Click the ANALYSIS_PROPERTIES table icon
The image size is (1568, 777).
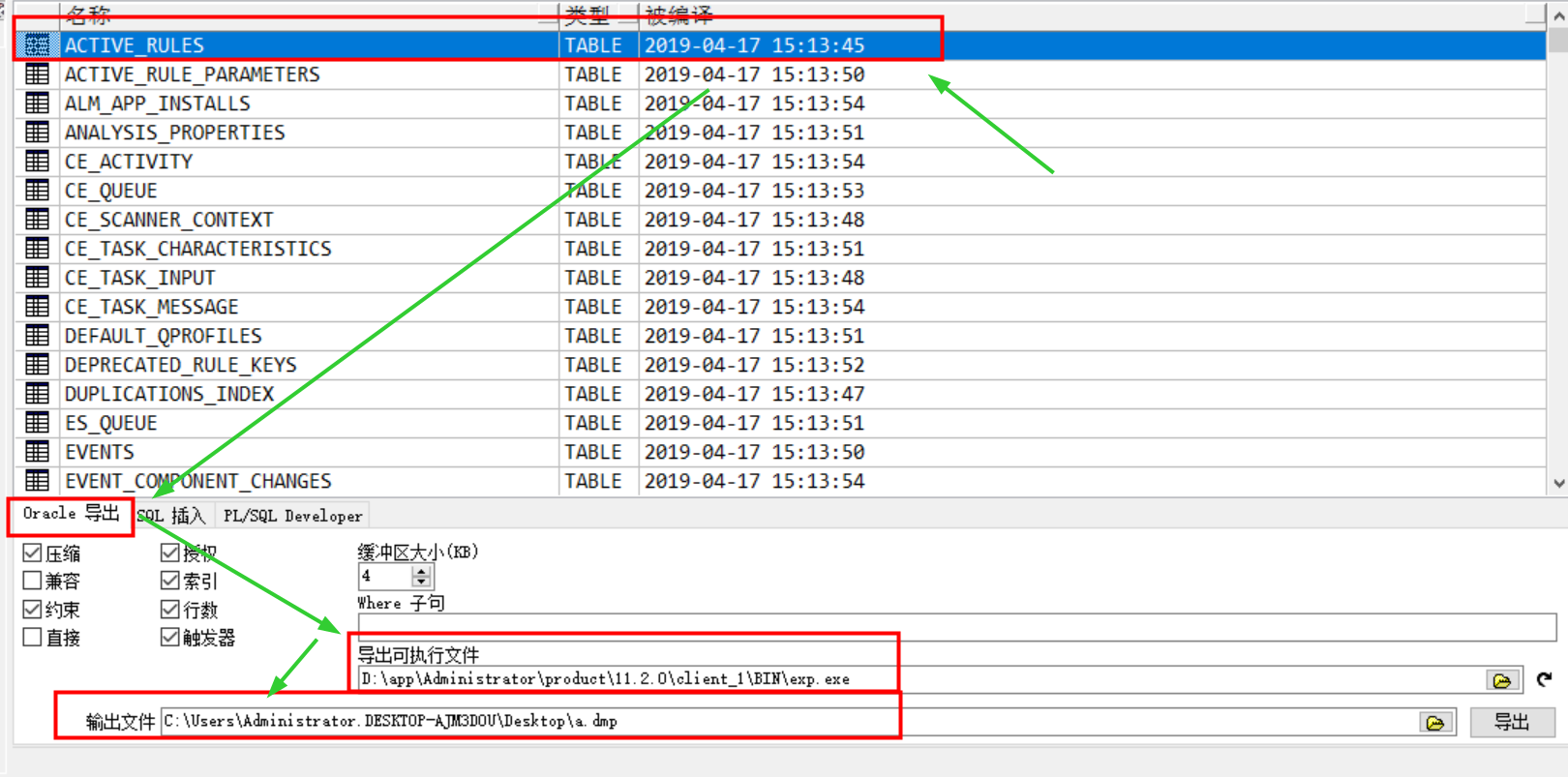coord(37,132)
